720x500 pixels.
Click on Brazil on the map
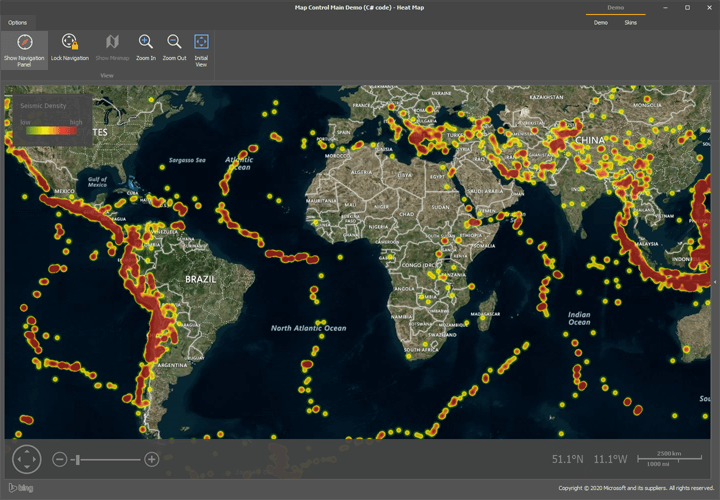(201, 278)
